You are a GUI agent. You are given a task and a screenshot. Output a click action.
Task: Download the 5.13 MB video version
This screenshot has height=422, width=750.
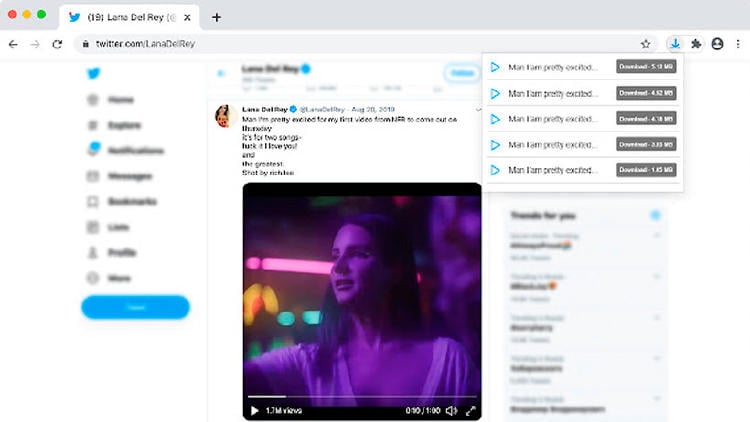point(646,68)
